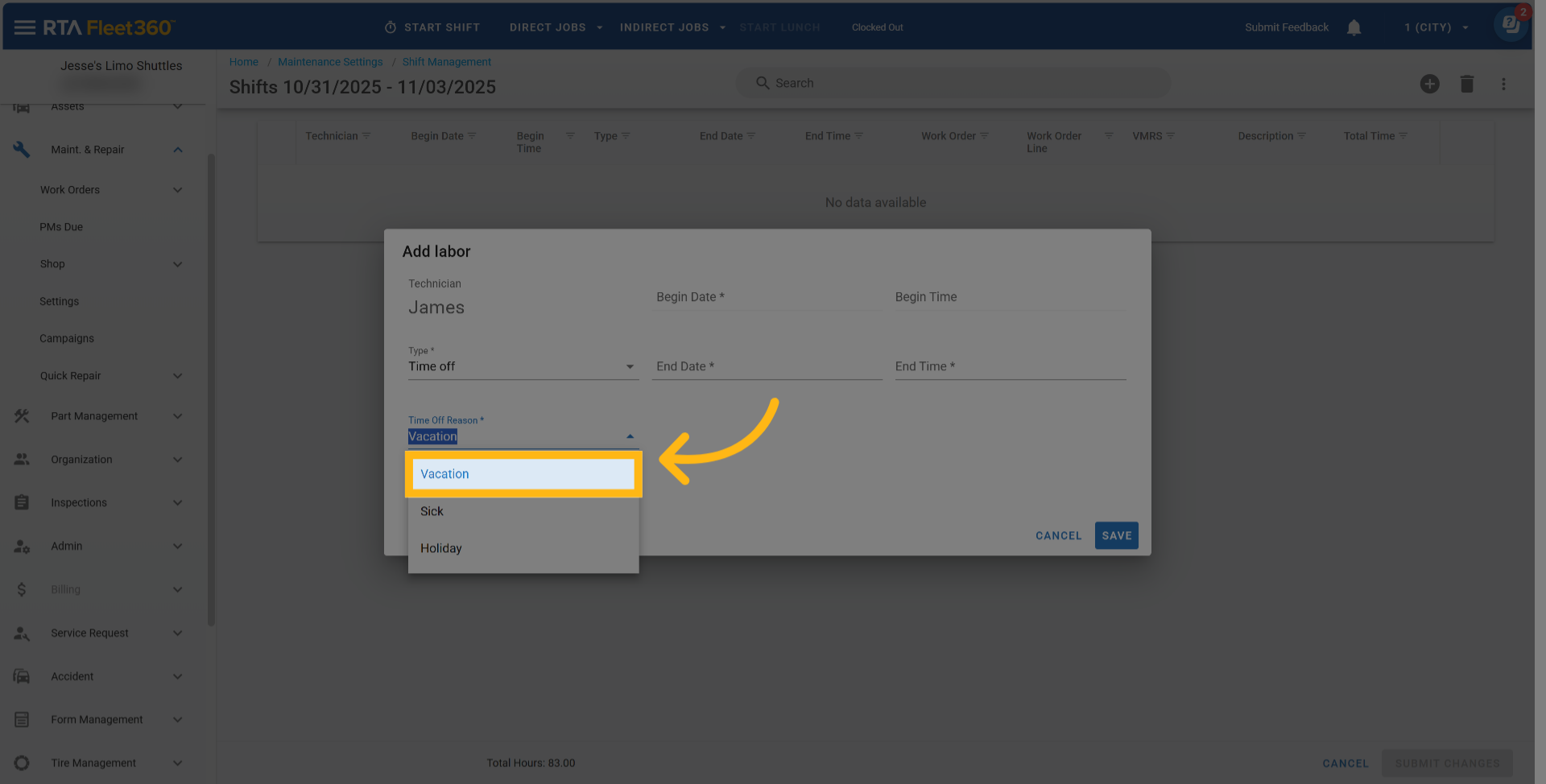Open the help chat icon with badge

(x=1511, y=24)
